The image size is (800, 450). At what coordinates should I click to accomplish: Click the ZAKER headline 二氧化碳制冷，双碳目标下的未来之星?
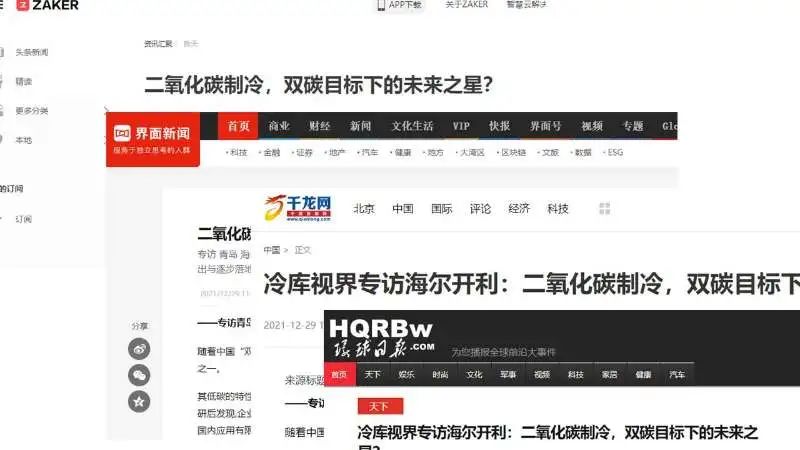coord(319,85)
